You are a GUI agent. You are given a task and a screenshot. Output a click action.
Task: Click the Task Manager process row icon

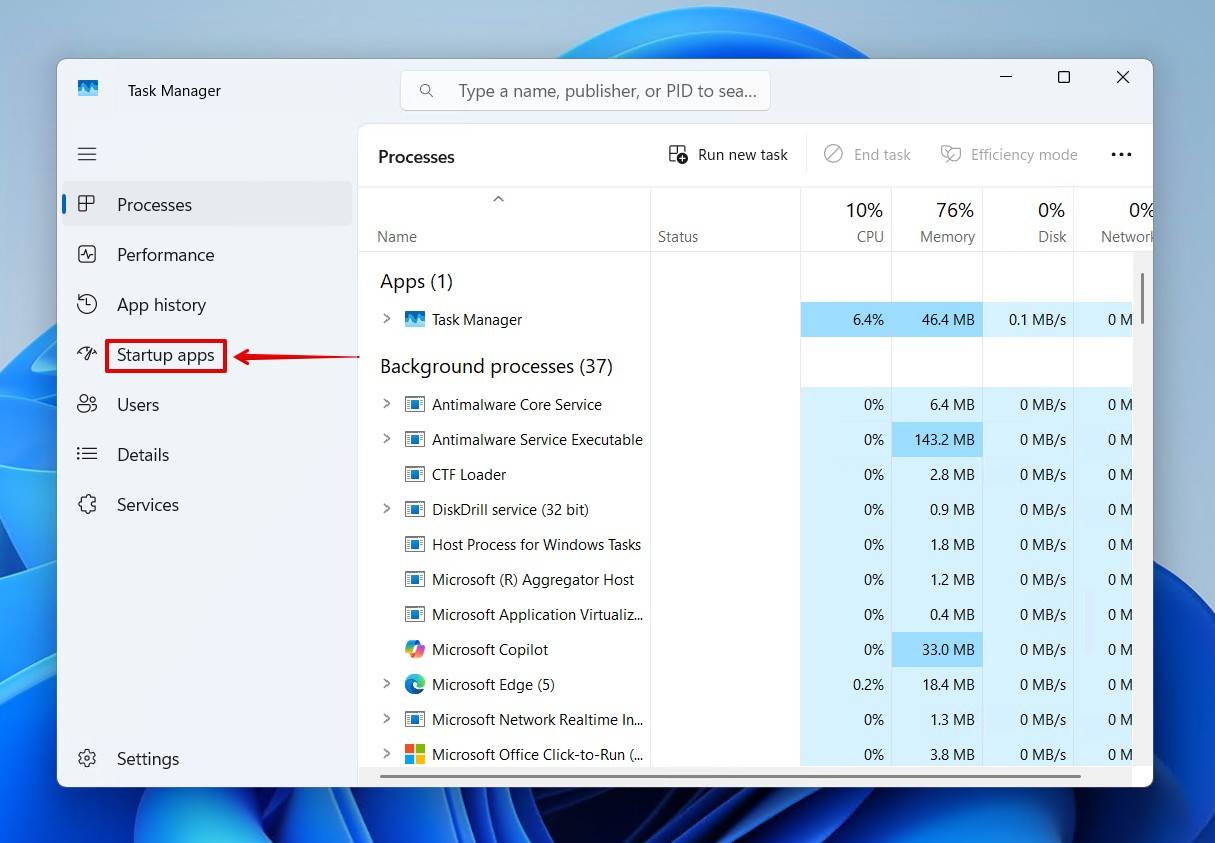pyautogui.click(x=415, y=319)
